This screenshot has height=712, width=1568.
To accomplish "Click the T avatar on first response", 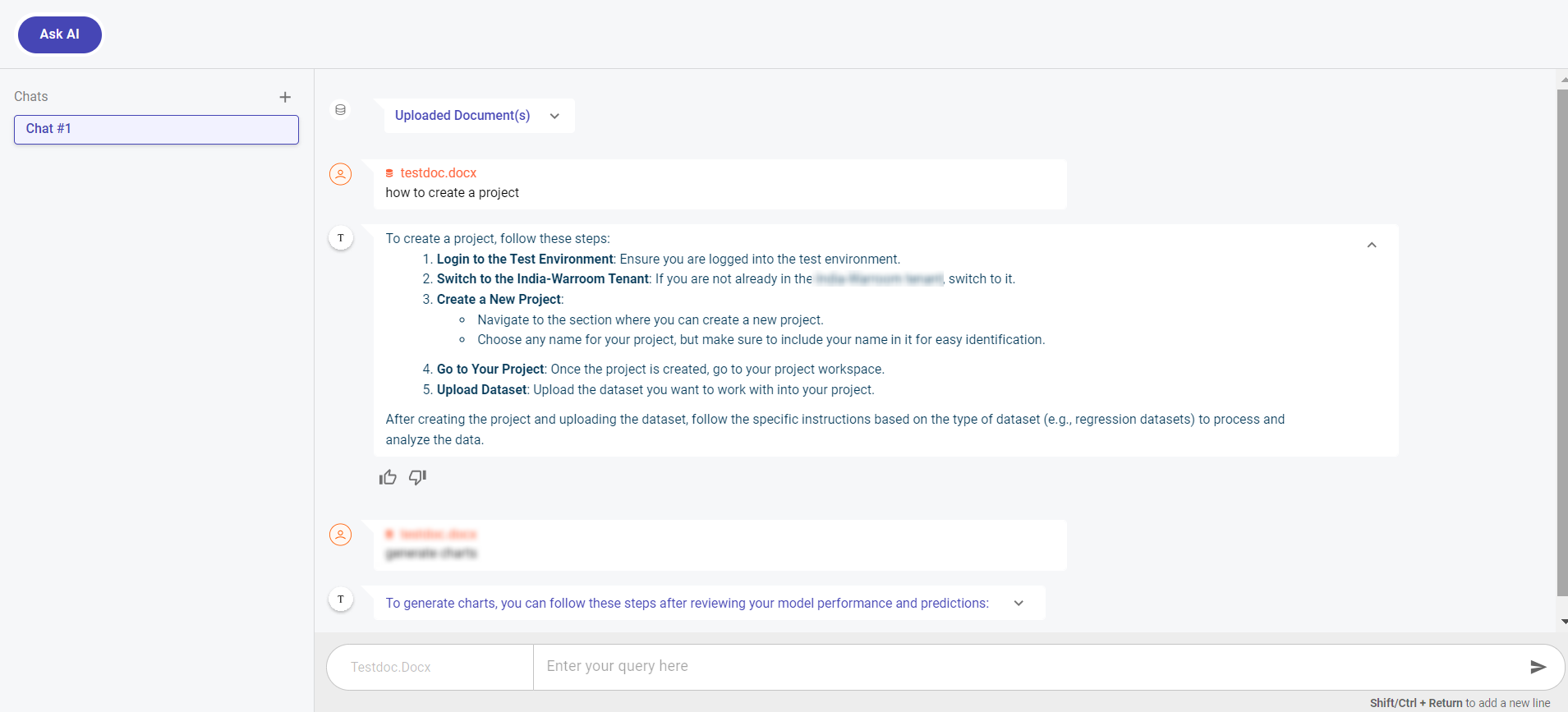I will tap(340, 238).
